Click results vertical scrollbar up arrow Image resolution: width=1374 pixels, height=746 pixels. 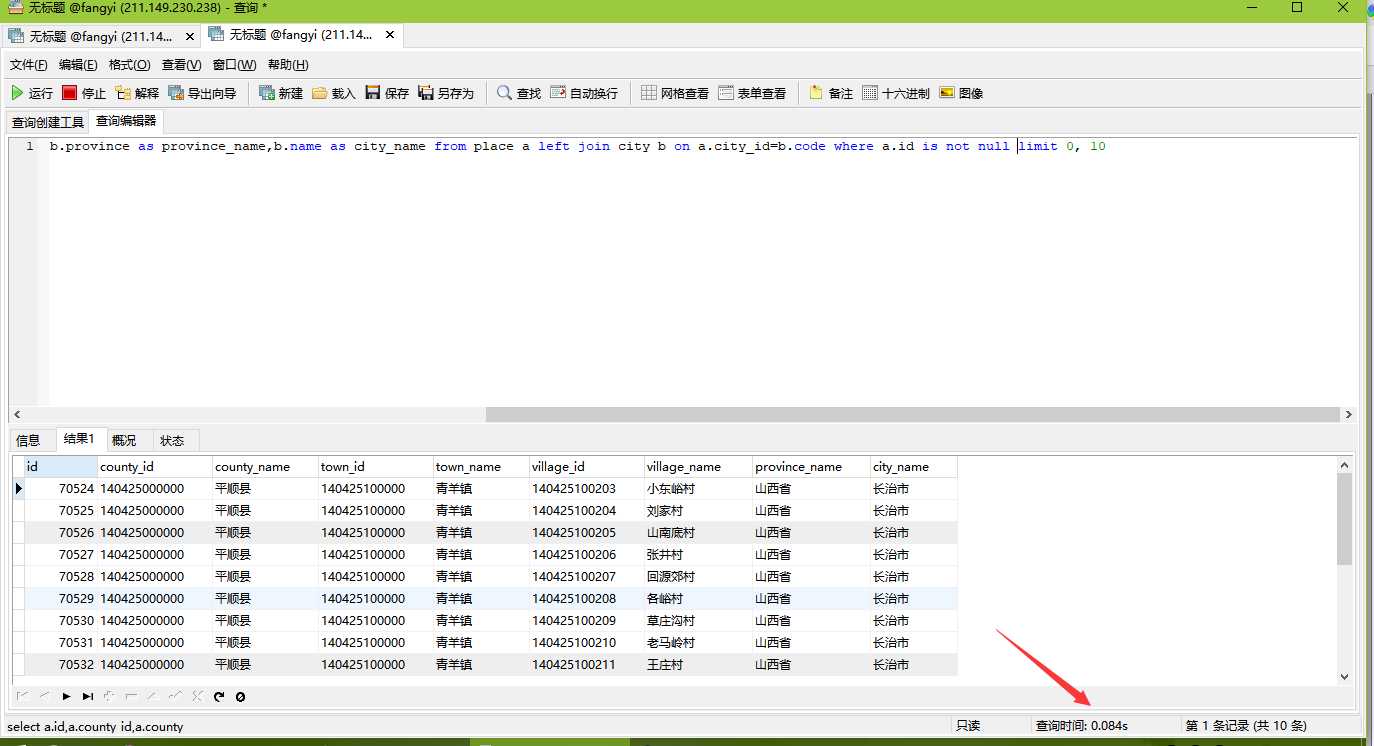[x=1345, y=465]
